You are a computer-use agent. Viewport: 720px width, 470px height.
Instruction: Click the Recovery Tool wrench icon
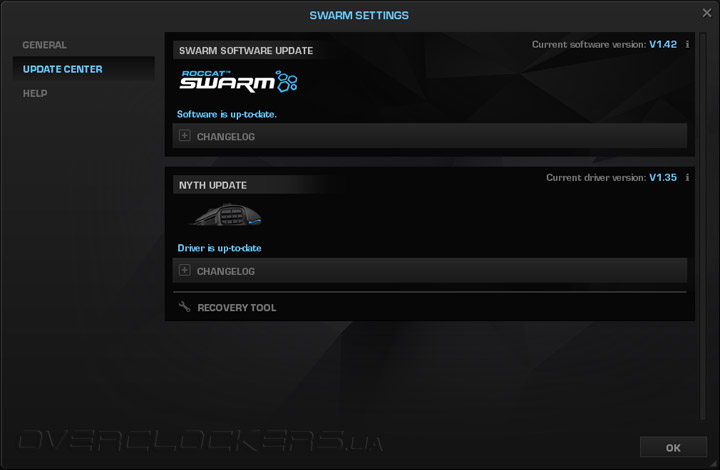tap(184, 307)
